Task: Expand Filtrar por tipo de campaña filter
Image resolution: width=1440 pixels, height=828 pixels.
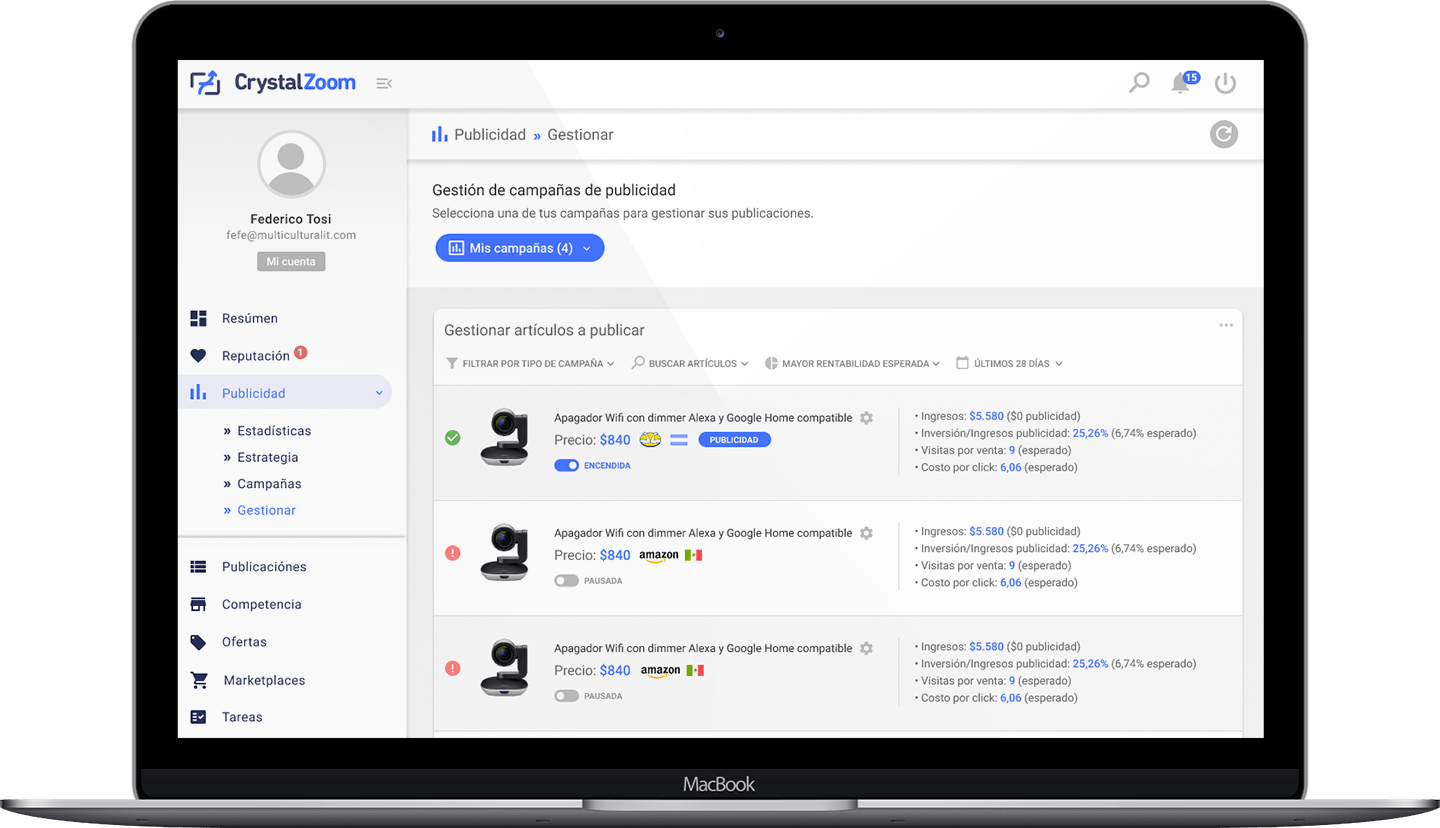Action: (530, 364)
